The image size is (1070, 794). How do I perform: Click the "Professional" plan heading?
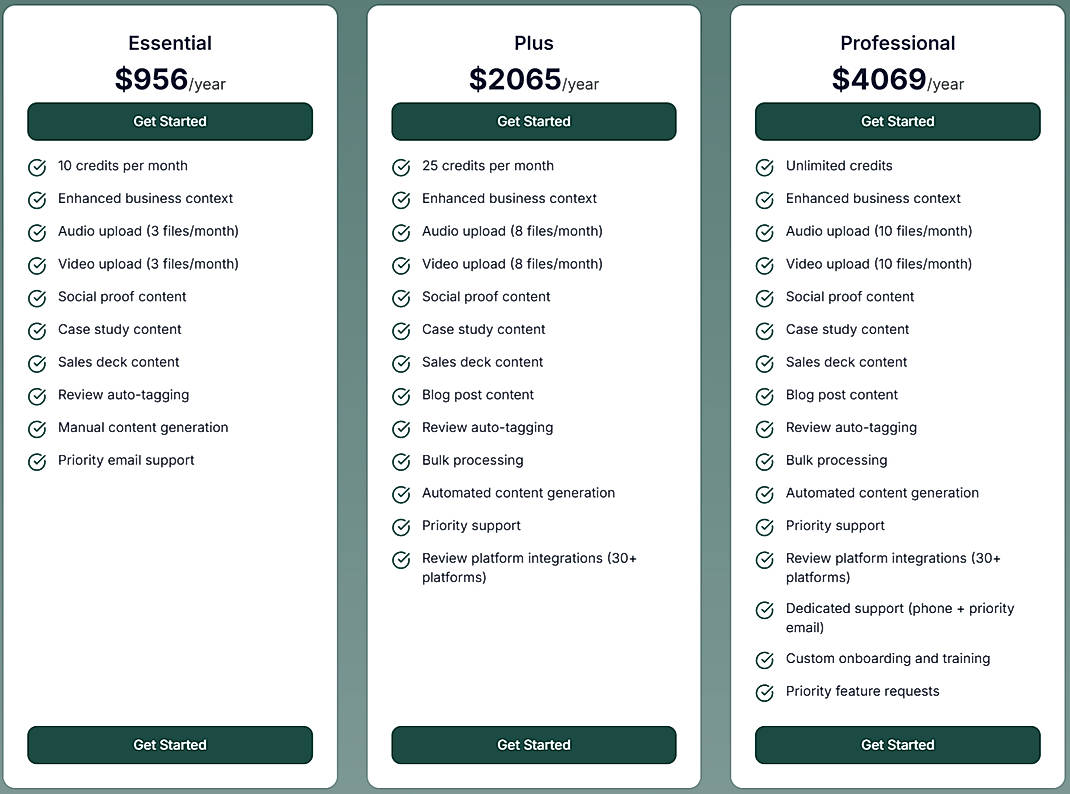[x=897, y=43]
